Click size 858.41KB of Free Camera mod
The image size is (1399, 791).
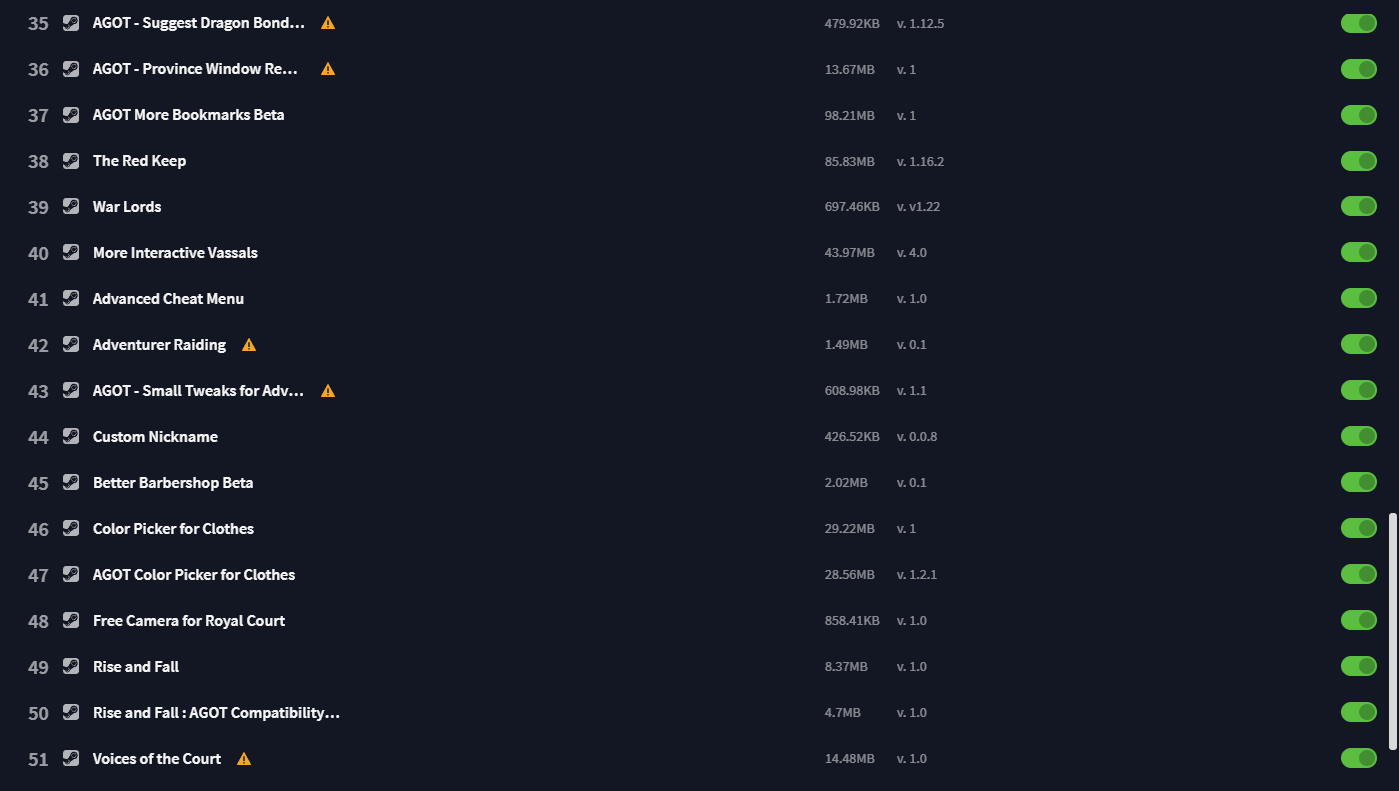[852, 621]
